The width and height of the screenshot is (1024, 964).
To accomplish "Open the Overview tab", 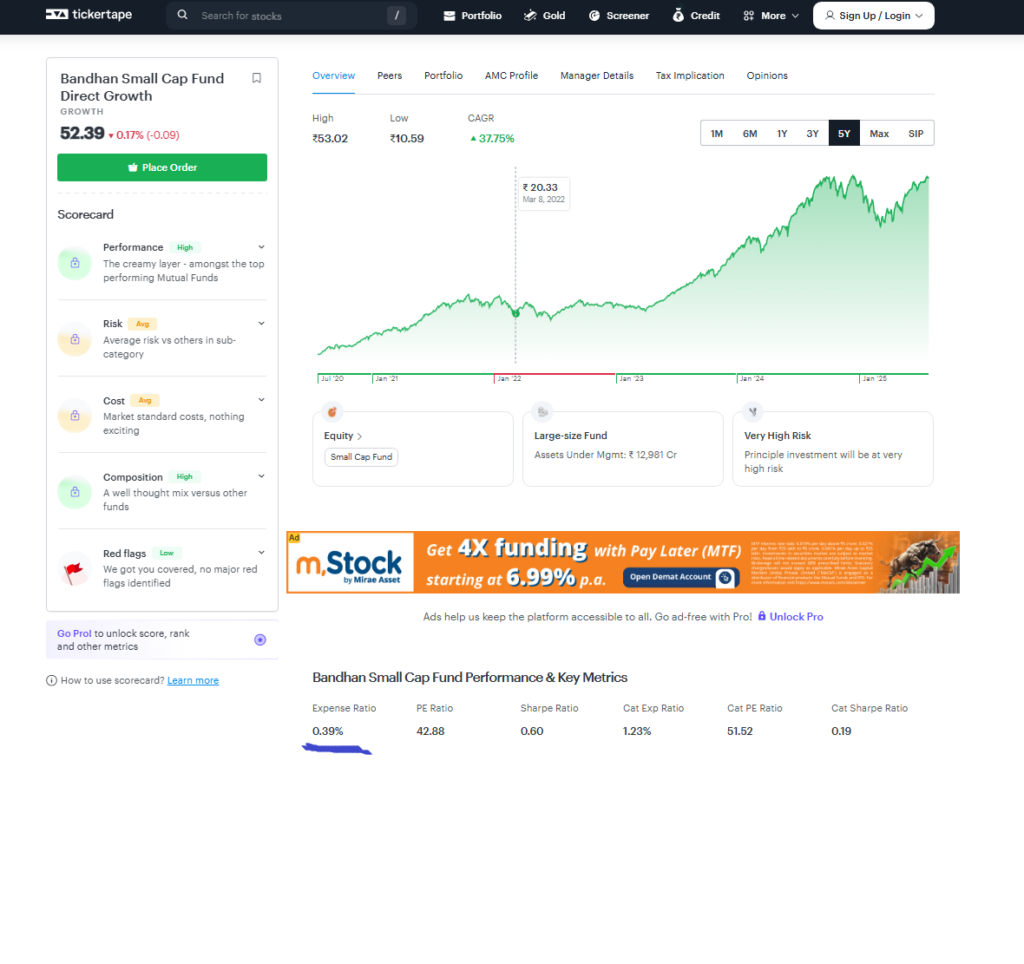I will pyautogui.click(x=334, y=76).
